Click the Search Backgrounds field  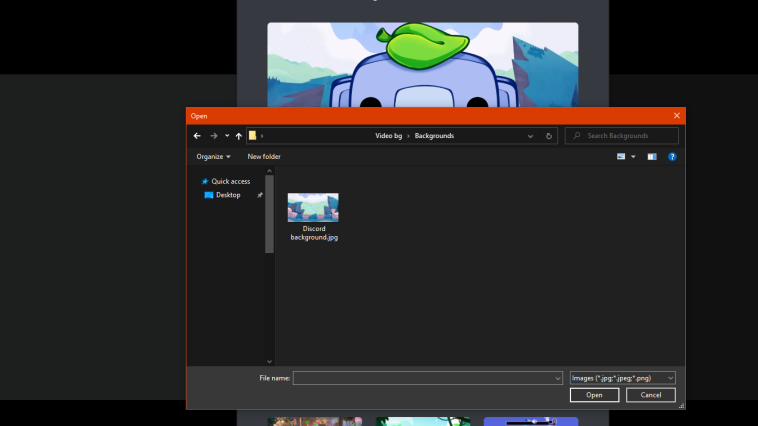(x=622, y=136)
